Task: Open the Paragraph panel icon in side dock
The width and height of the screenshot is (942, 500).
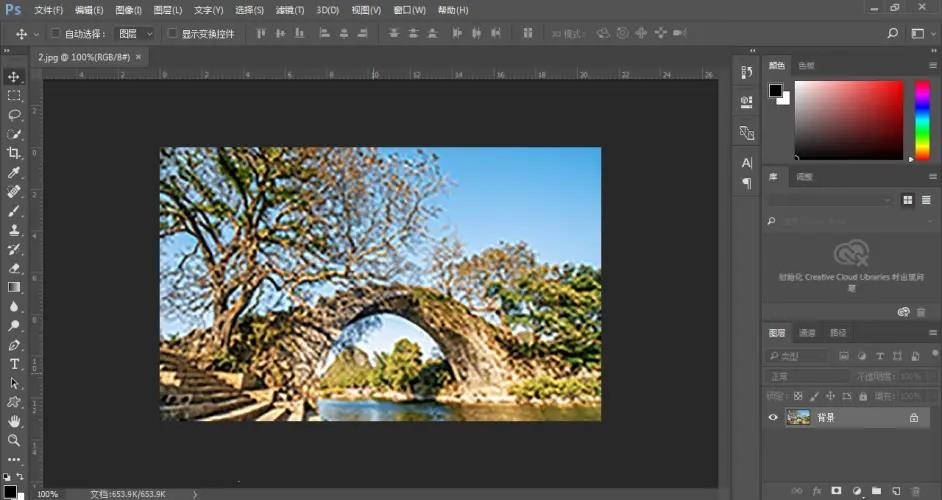Action: pyautogui.click(x=747, y=183)
